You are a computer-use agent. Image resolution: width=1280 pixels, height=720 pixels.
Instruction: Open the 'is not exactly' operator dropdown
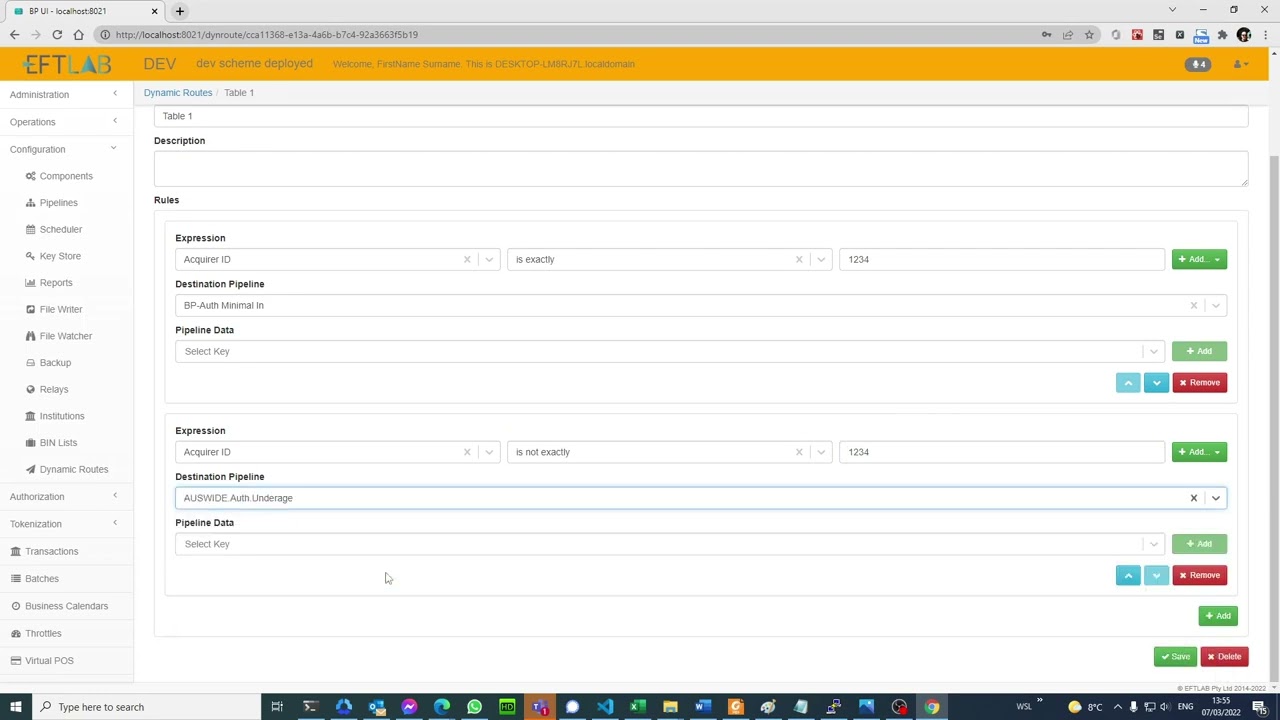click(821, 452)
